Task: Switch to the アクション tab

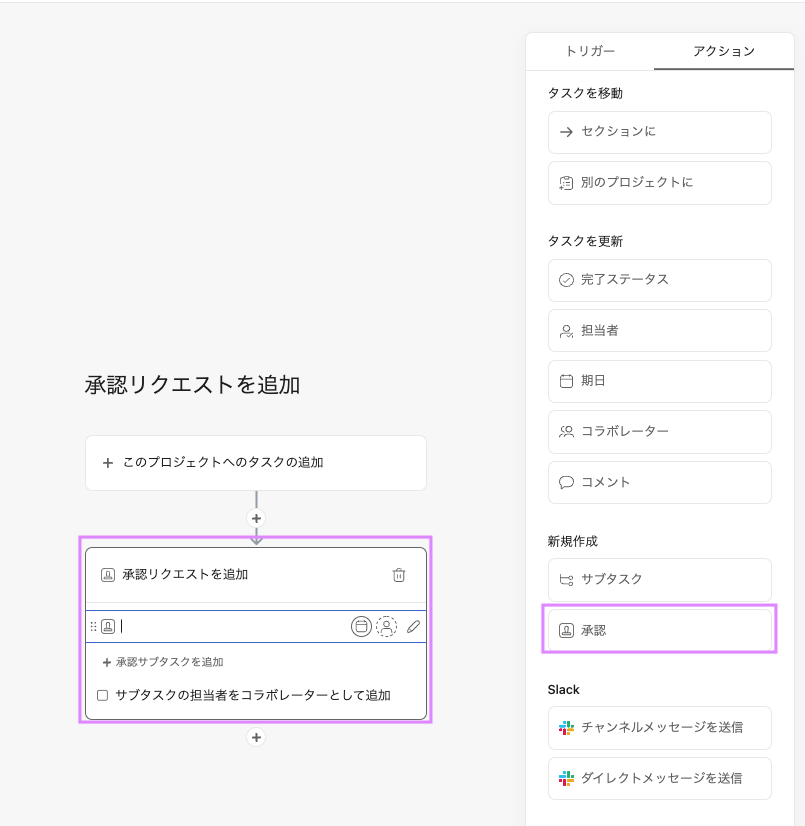Action: click(722, 51)
